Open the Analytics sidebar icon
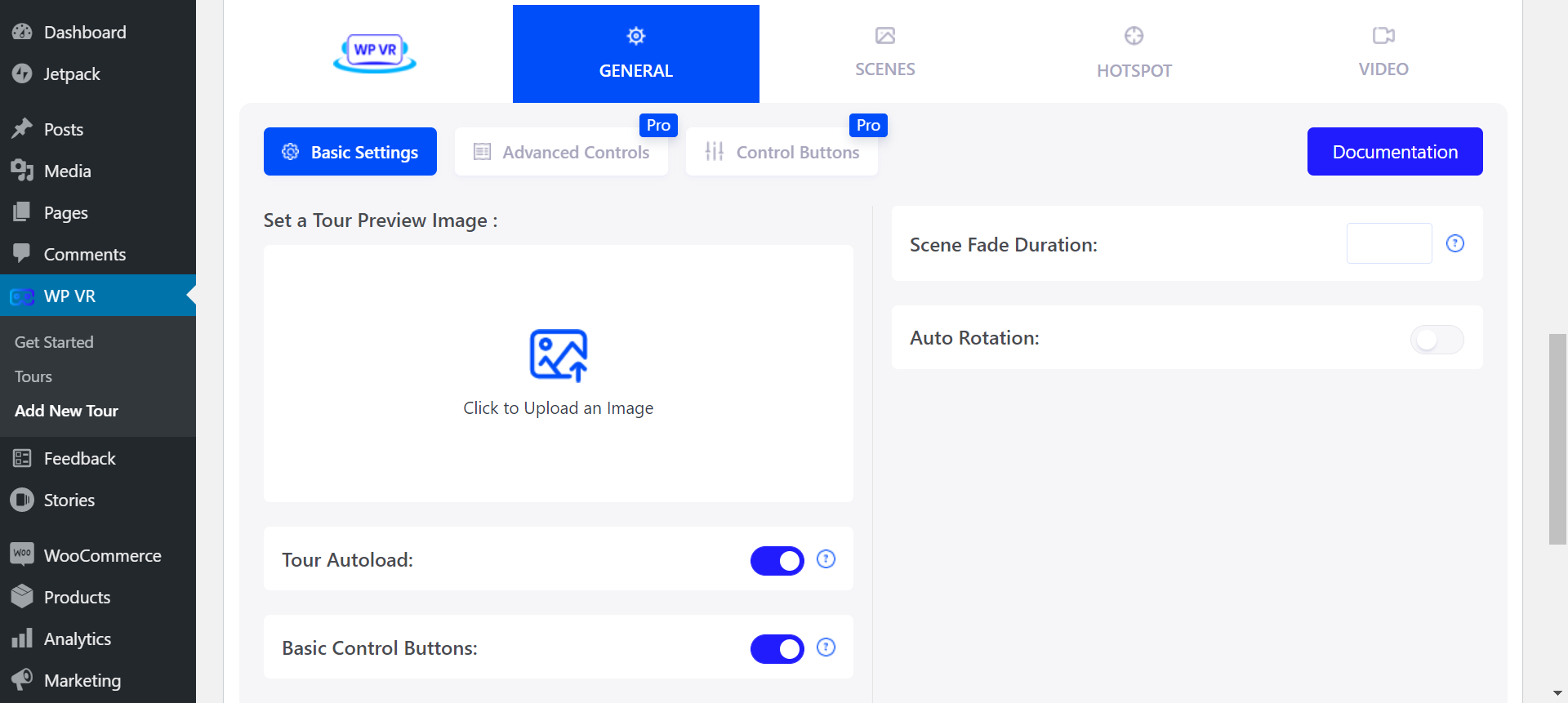Viewport: 1568px width, 703px height. (22, 638)
